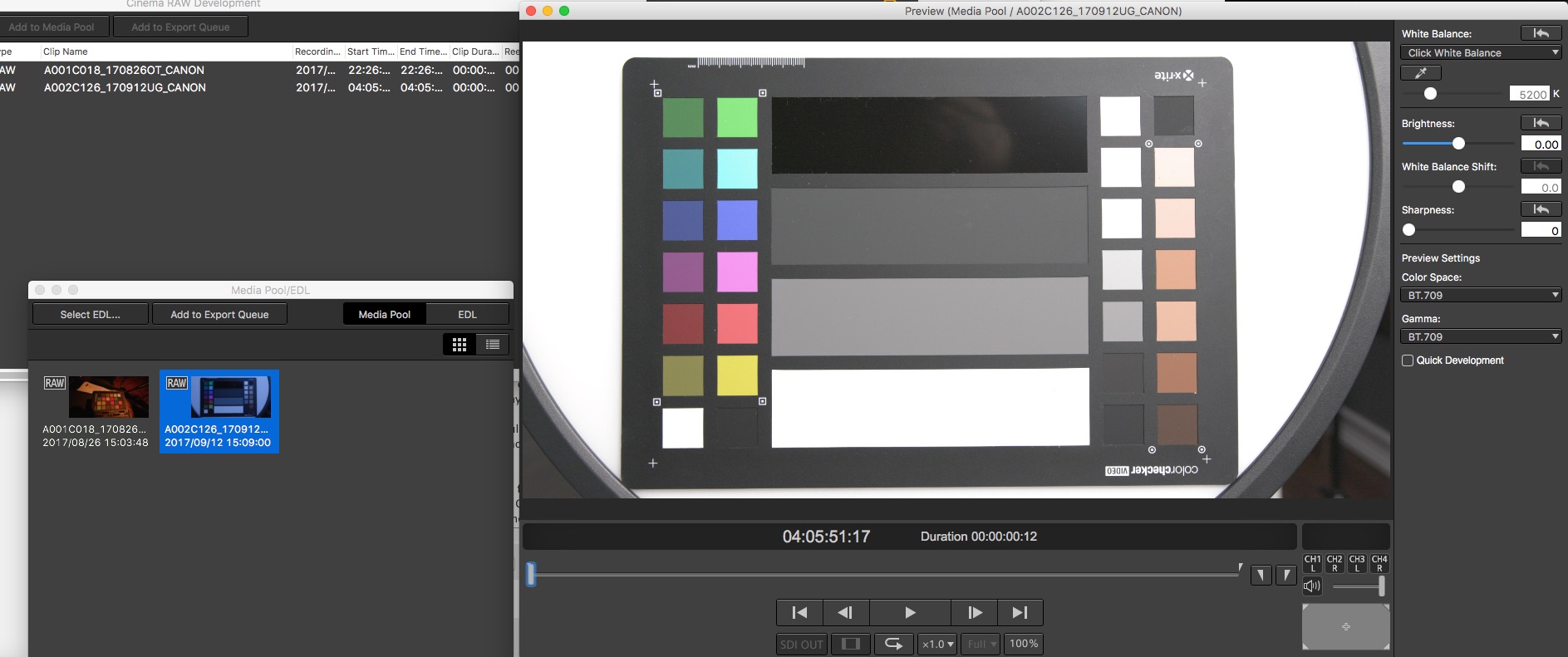1568x657 pixels.
Task: Toggle audio channel CH2 R
Action: [1335, 563]
